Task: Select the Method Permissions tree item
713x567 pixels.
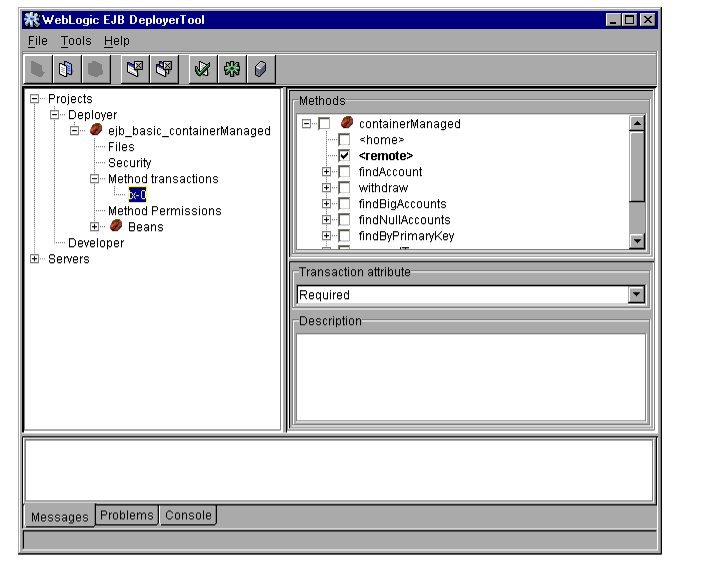Action: [x=165, y=211]
